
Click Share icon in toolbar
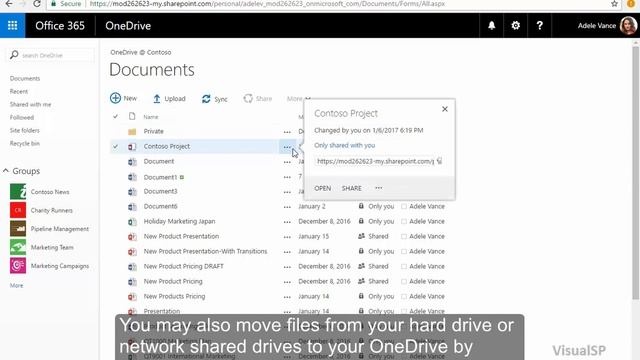tap(248, 98)
